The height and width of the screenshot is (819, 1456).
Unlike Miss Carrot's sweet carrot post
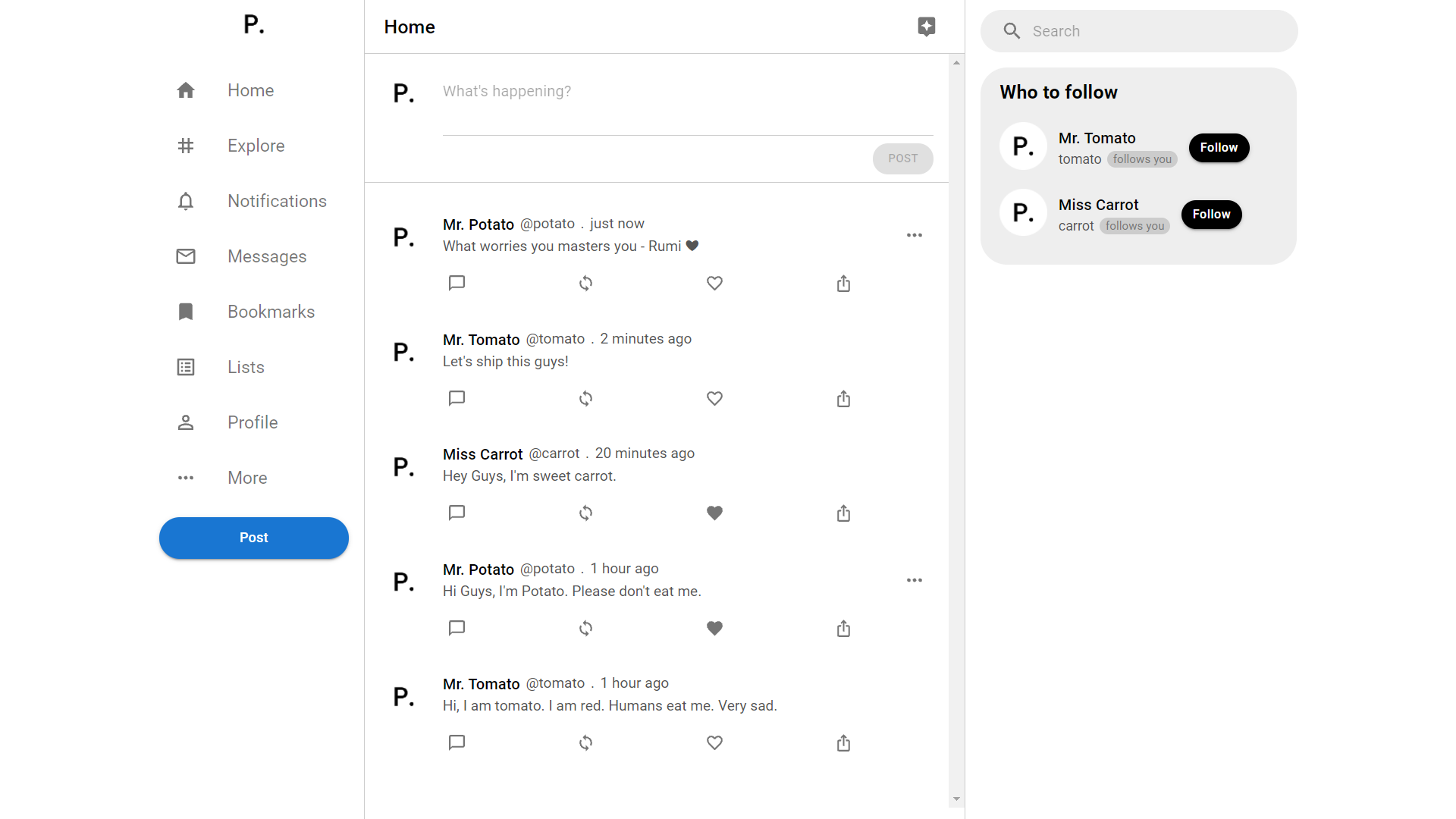[714, 513]
